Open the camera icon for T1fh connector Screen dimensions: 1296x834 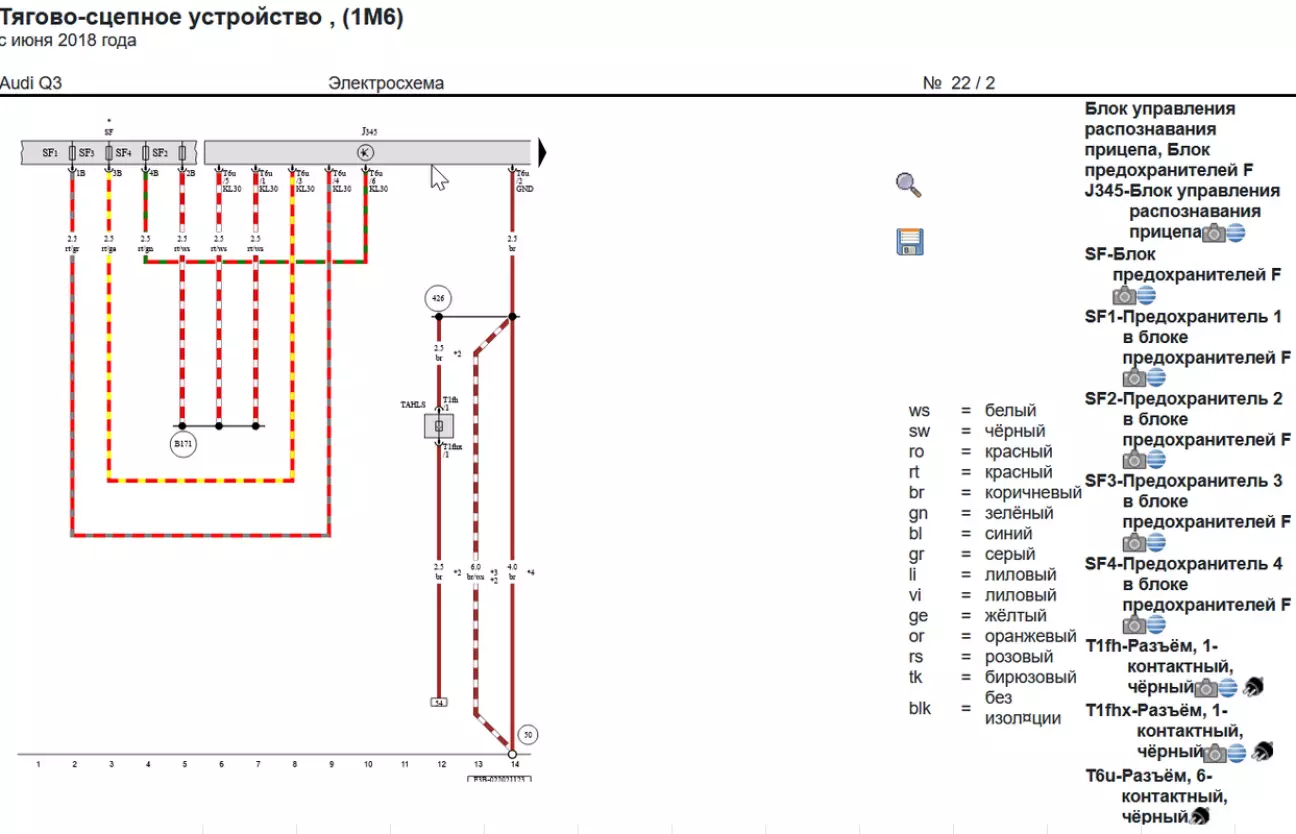(1207, 688)
